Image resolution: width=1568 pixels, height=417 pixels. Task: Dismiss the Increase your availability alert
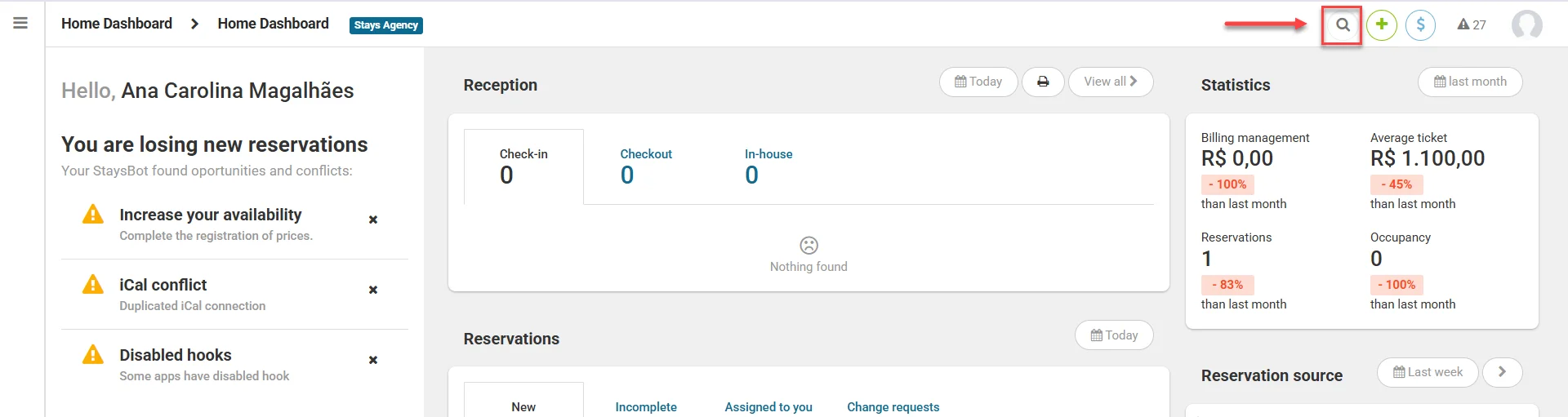pyautogui.click(x=373, y=220)
